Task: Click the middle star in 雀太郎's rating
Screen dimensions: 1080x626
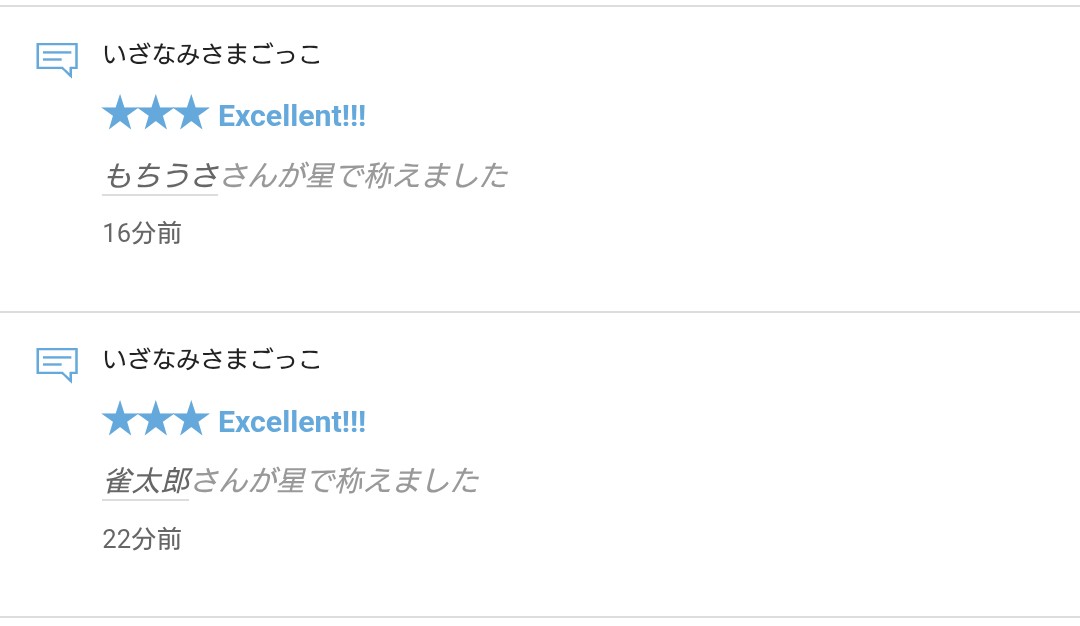Action: coord(156,419)
